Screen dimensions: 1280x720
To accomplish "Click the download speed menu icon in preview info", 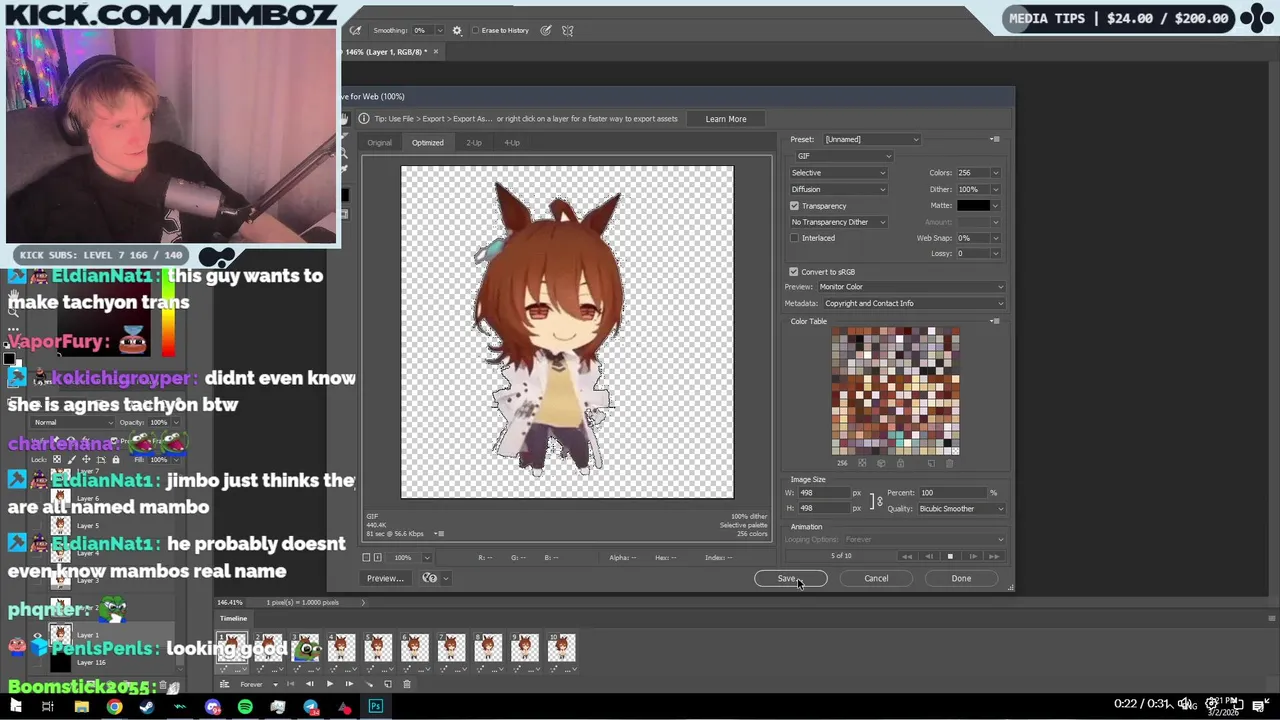I will [439, 534].
